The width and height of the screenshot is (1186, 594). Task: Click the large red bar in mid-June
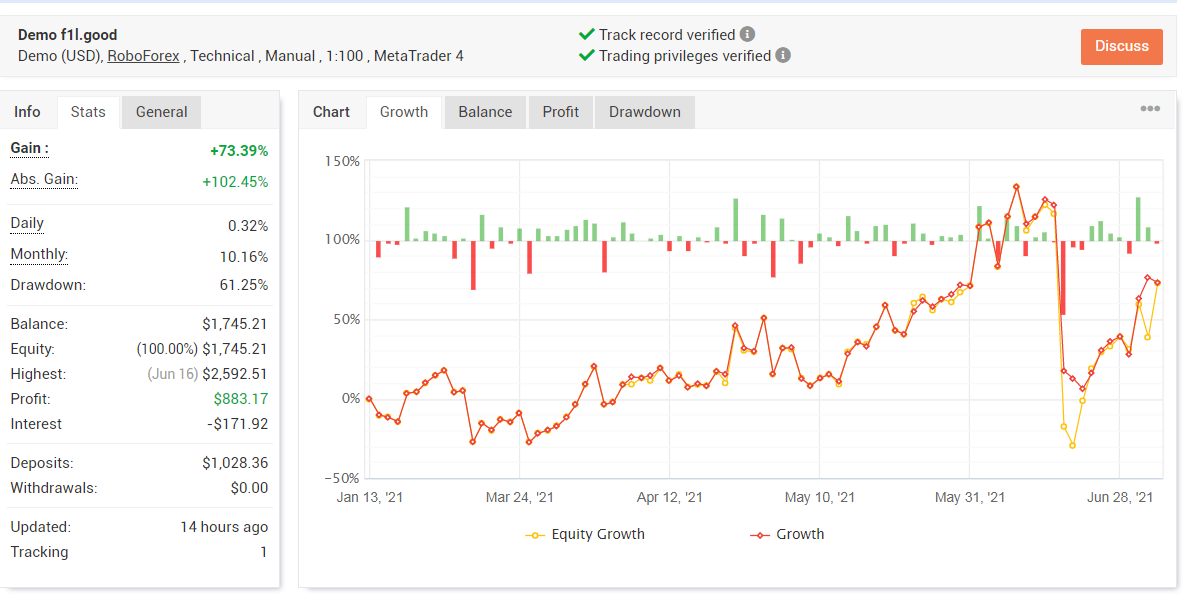1063,278
